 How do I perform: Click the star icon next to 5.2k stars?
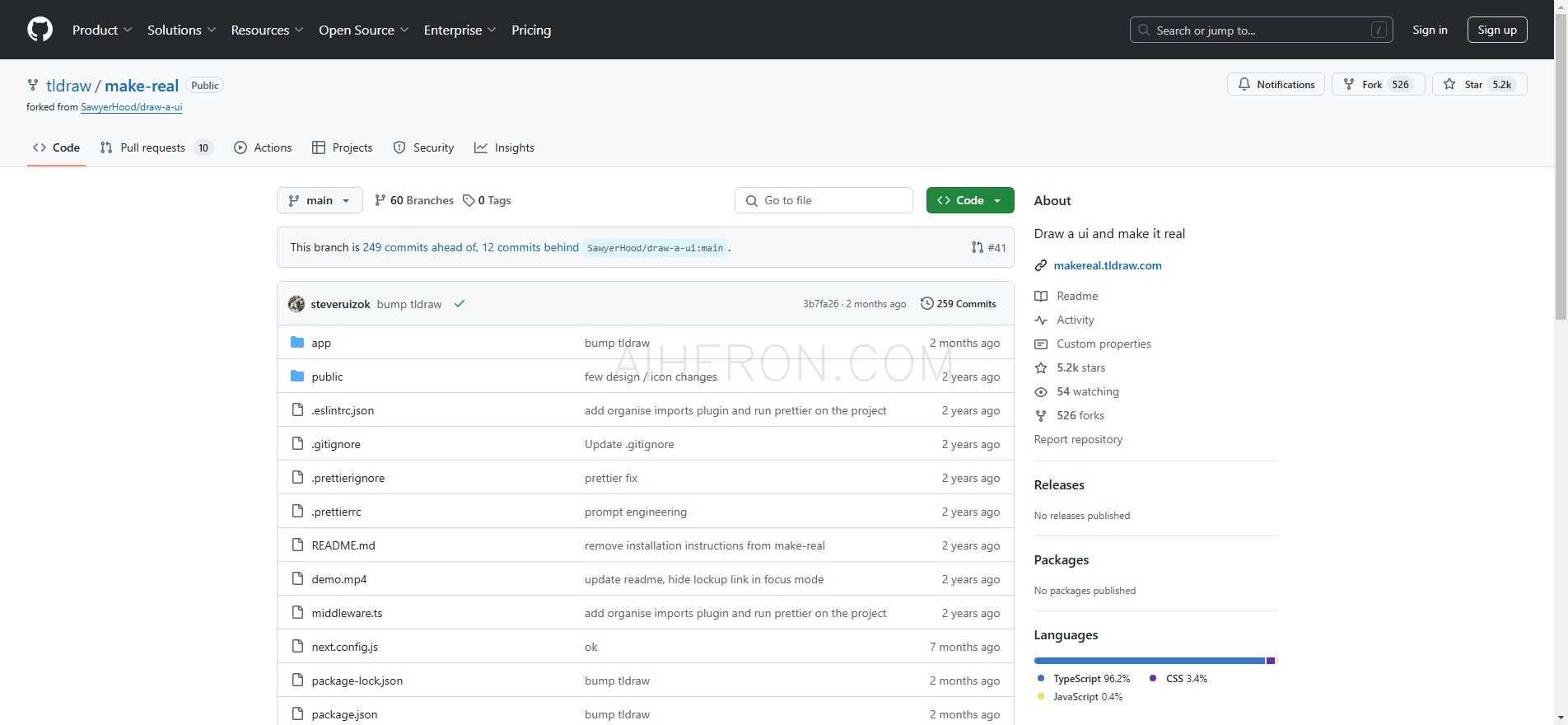(x=1041, y=368)
